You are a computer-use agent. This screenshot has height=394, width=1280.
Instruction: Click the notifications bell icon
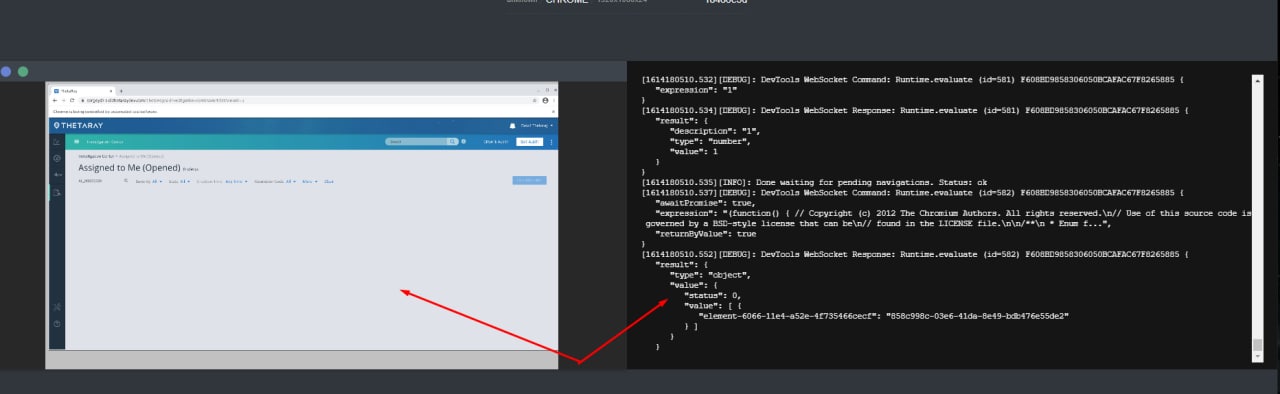coord(511,125)
